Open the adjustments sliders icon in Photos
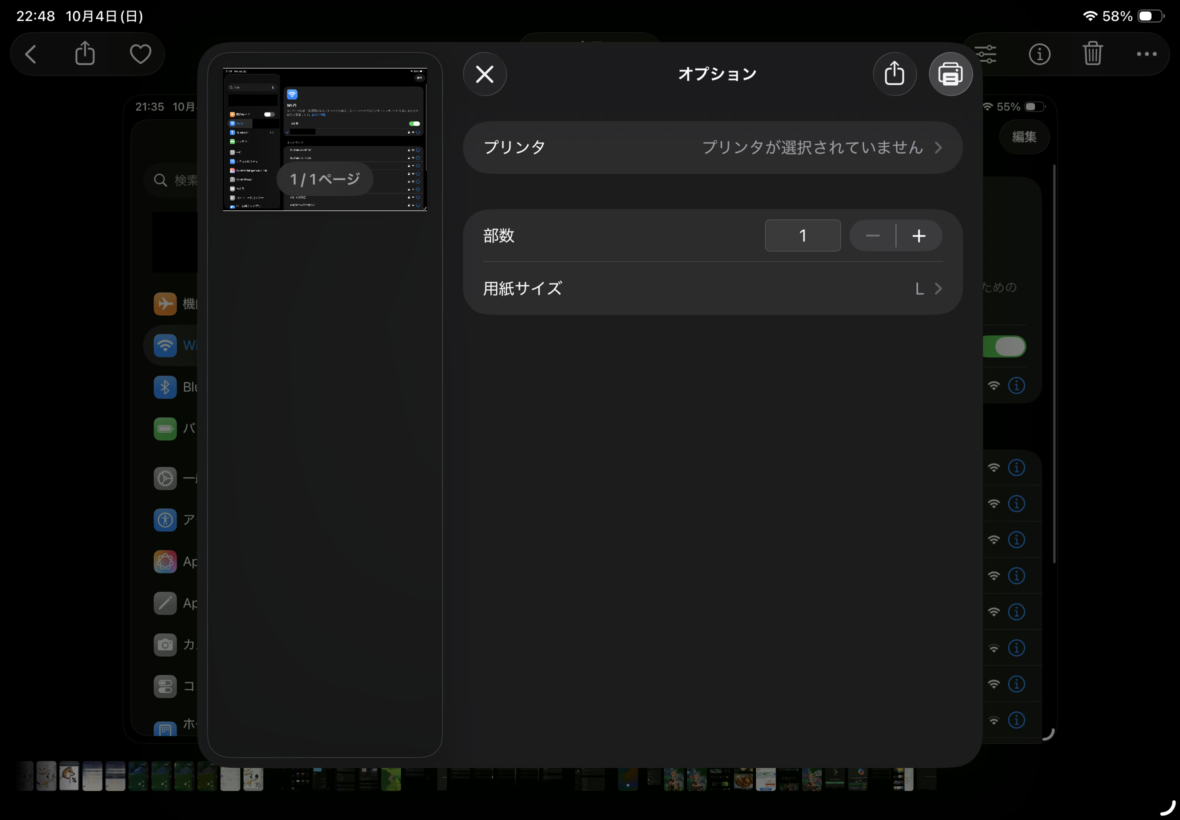 click(986, 54)
